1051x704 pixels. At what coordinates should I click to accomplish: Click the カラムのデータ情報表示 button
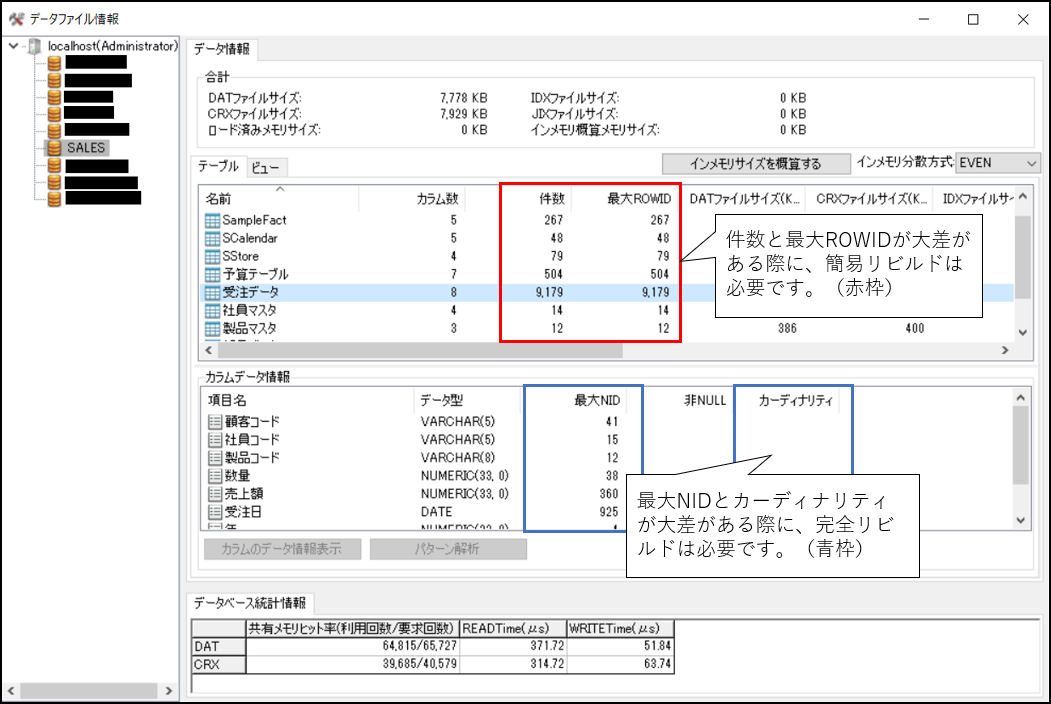[x=282, y=549]
